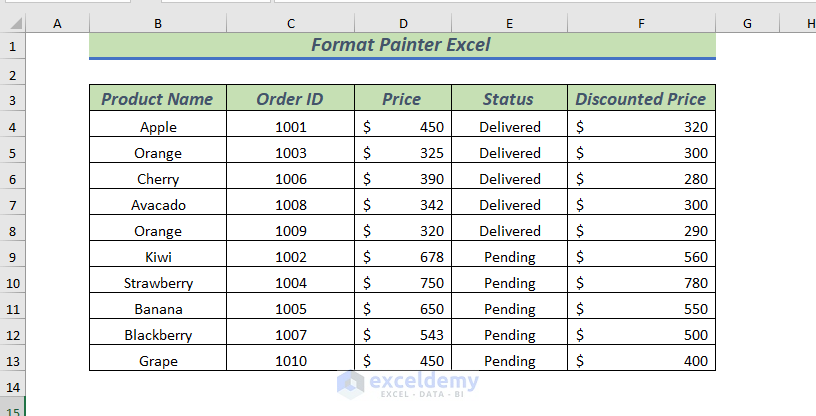The image size is (816, 416).
Task: Select the 'Order ID' header cell
Action: click(x=290, y=99)
